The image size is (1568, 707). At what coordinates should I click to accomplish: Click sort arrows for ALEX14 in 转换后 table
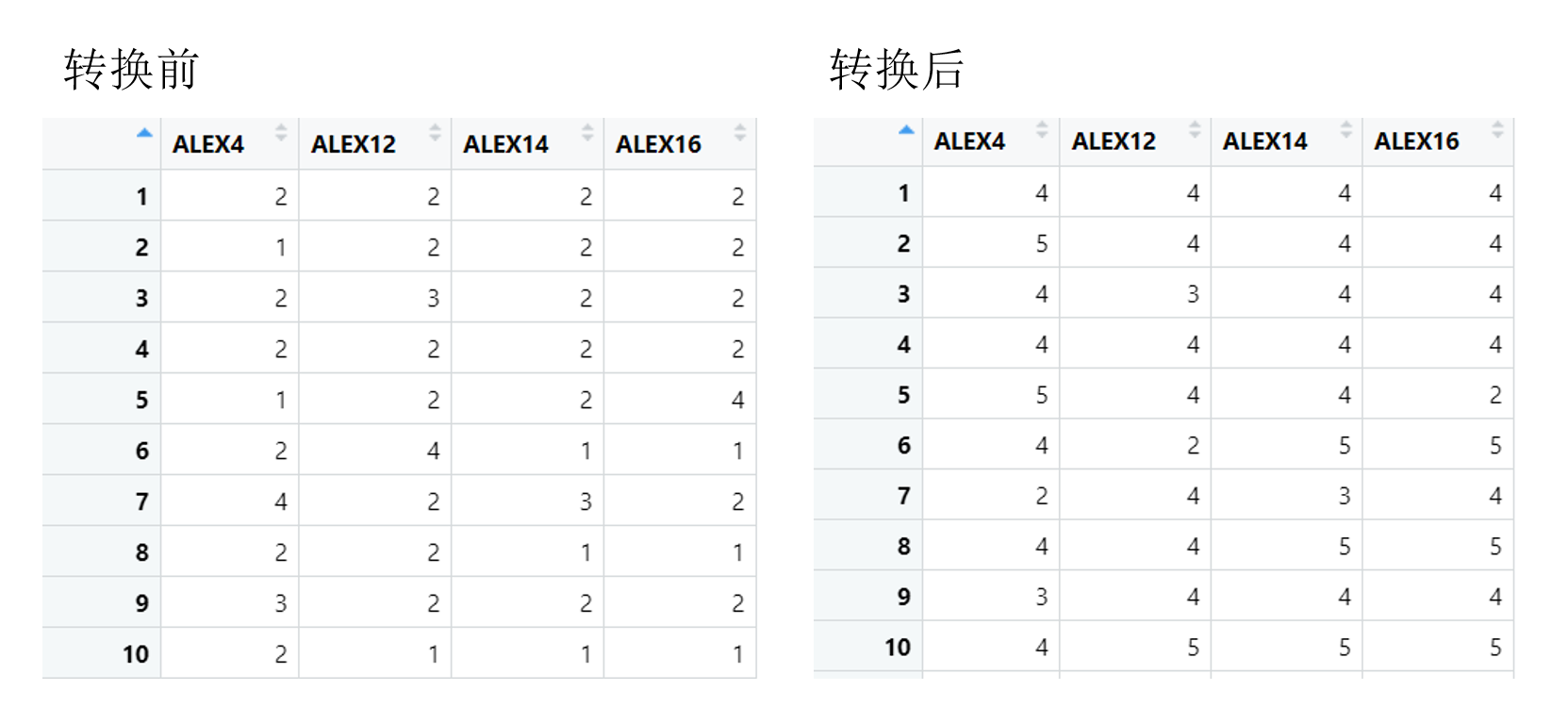coord(1346,130)
